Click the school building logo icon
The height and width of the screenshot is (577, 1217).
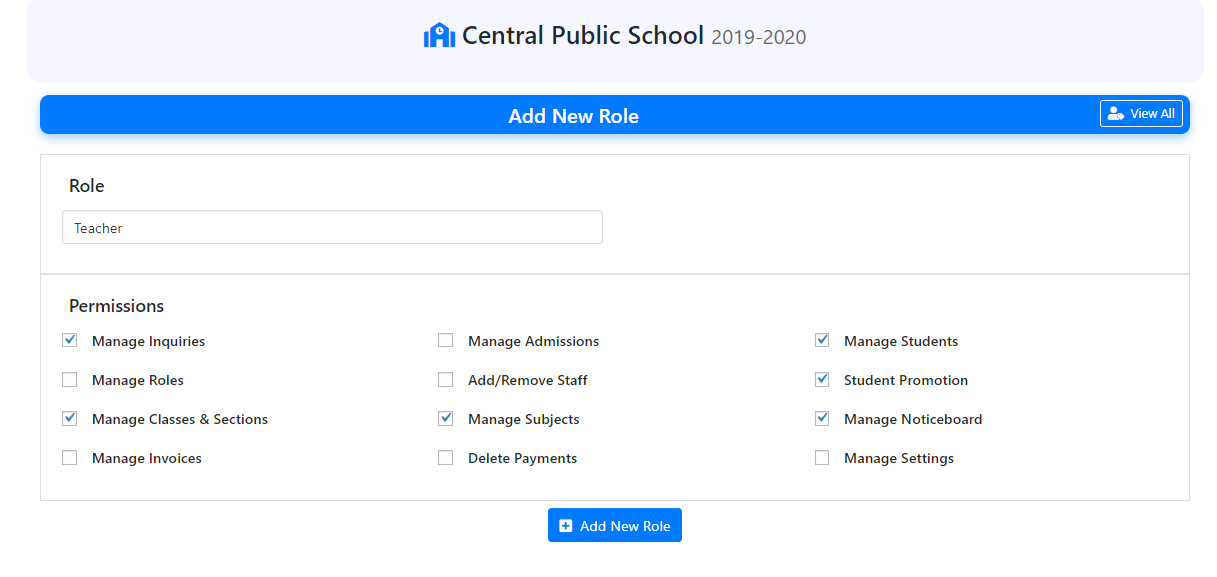pyautogui.click(x=439, y=36)
